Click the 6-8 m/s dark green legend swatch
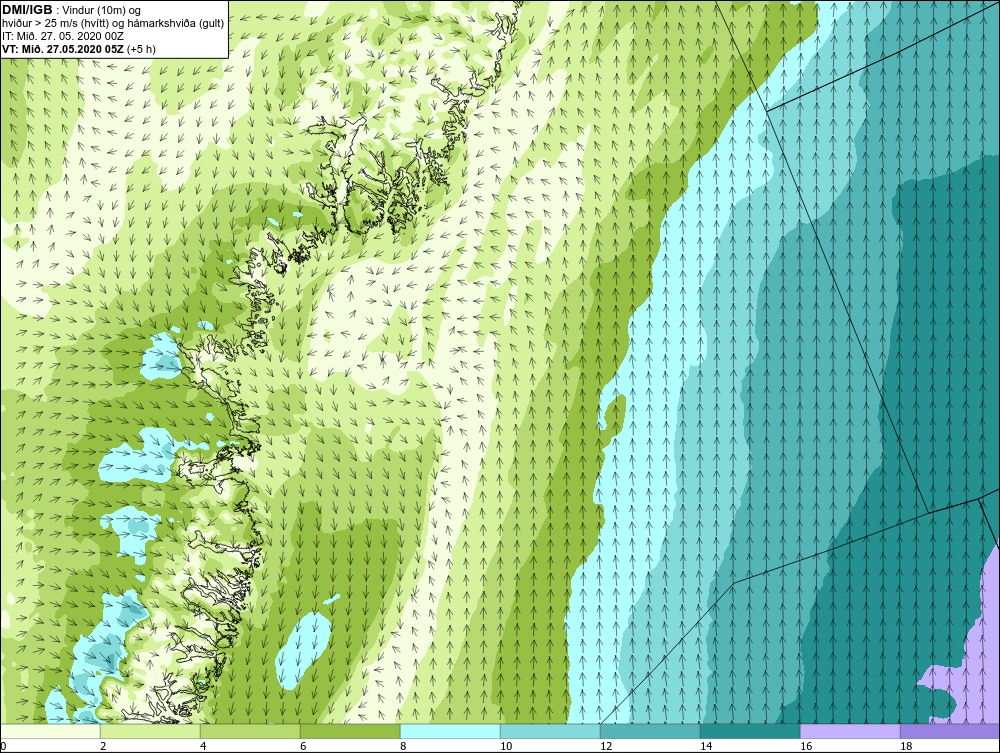Image resolution: width=1000 pixels, height=753 pixels. point(350,731)
